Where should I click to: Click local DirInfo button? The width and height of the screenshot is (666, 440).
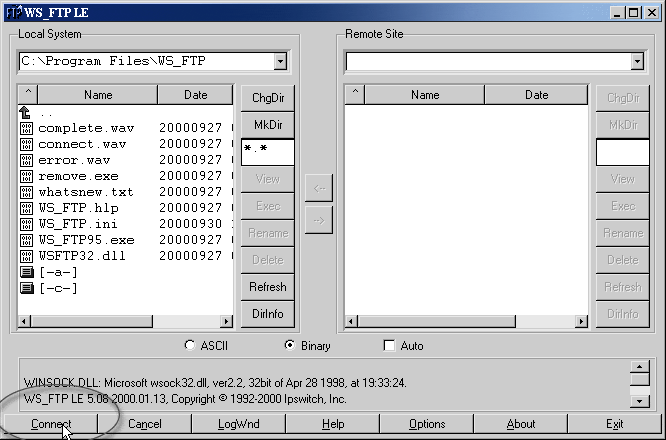(268, 314)
